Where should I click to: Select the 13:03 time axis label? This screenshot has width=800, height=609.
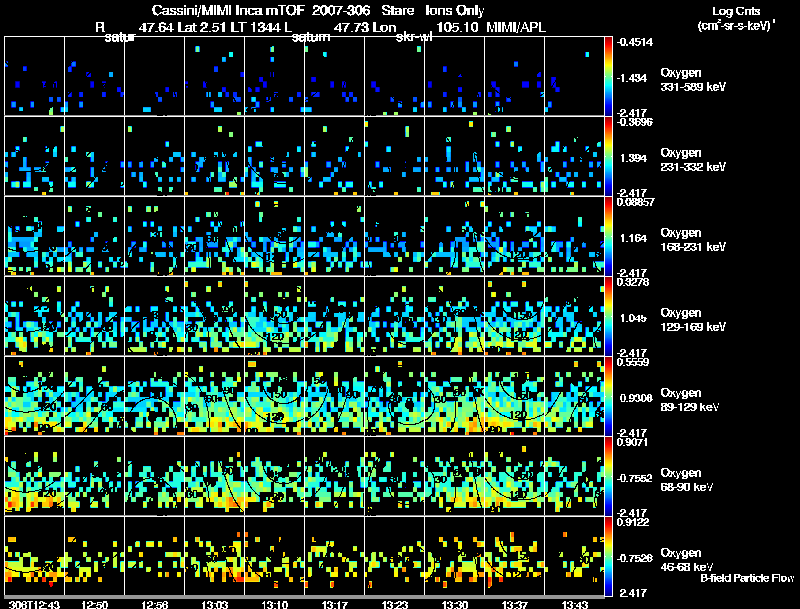pos(215,604)
